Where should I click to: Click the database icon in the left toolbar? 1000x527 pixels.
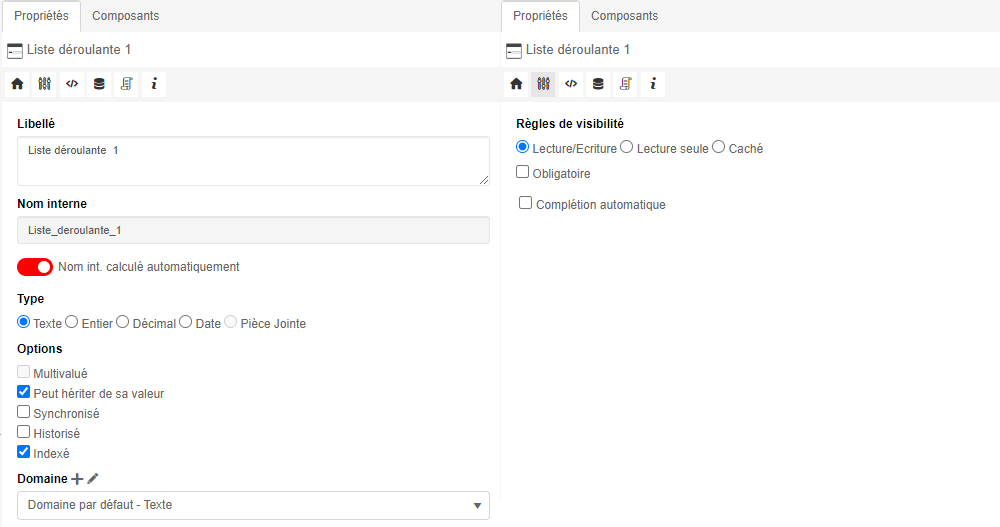point(99,84)
